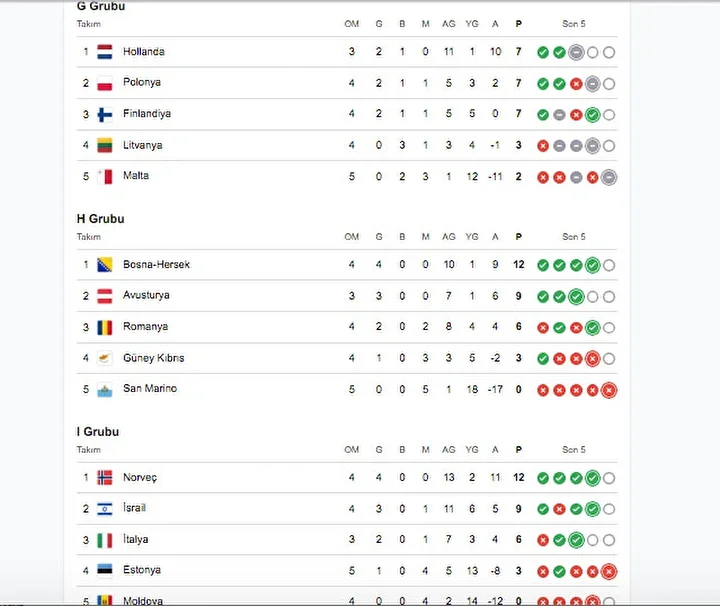Click the Romanya flag icon

[x=105, y=327]
